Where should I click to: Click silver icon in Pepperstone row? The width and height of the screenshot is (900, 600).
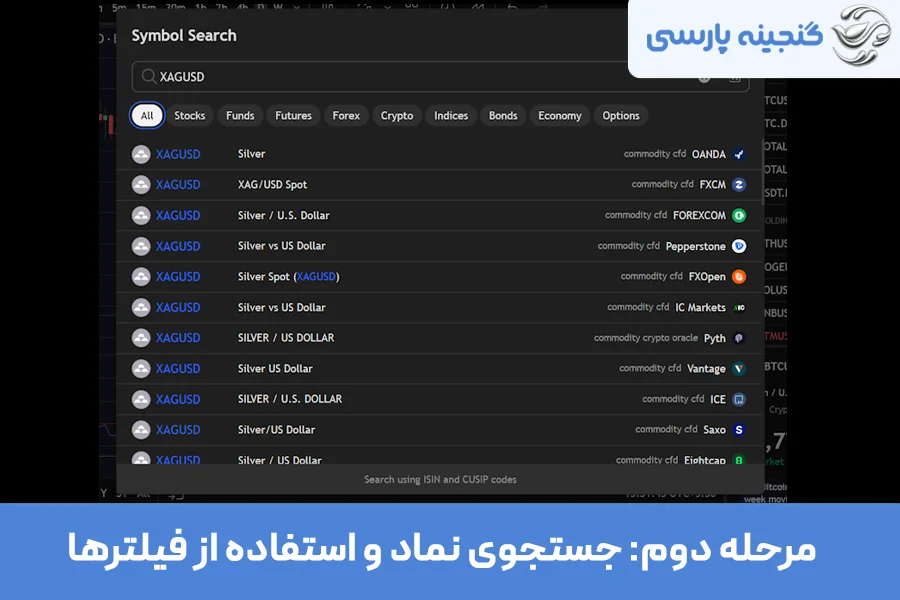click(141, 246)
